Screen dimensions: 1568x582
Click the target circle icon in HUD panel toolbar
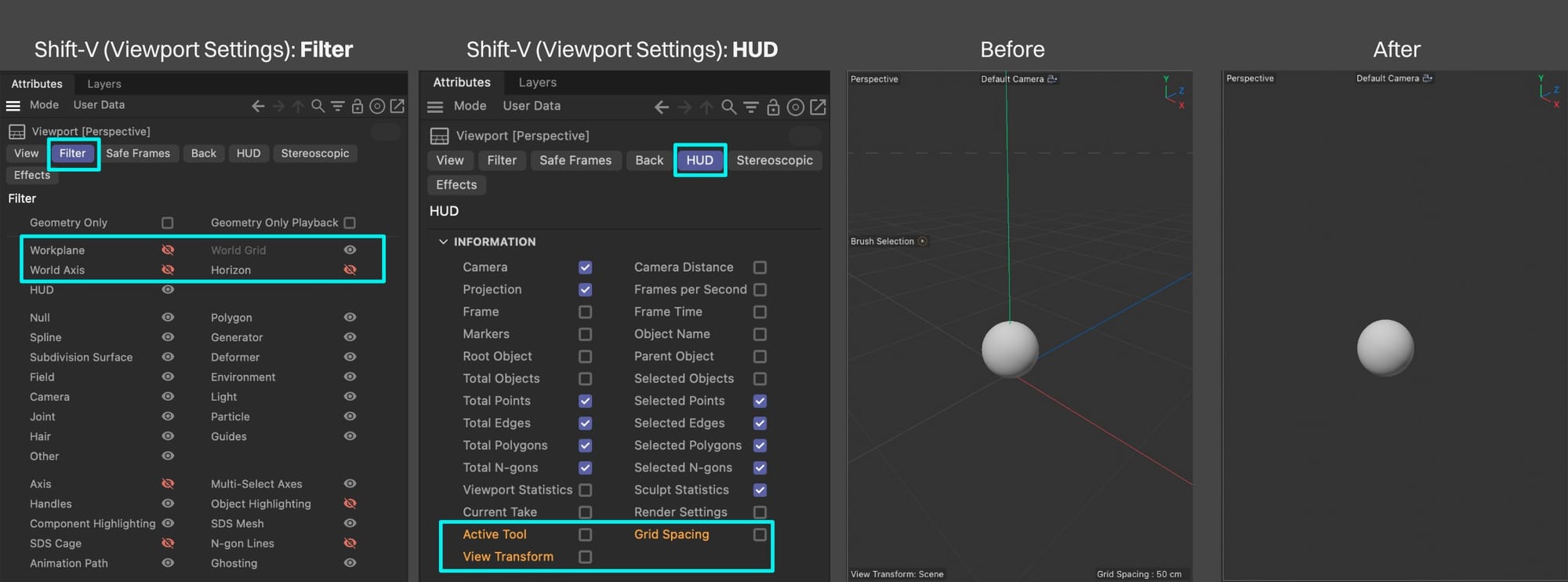pos(795,107)
